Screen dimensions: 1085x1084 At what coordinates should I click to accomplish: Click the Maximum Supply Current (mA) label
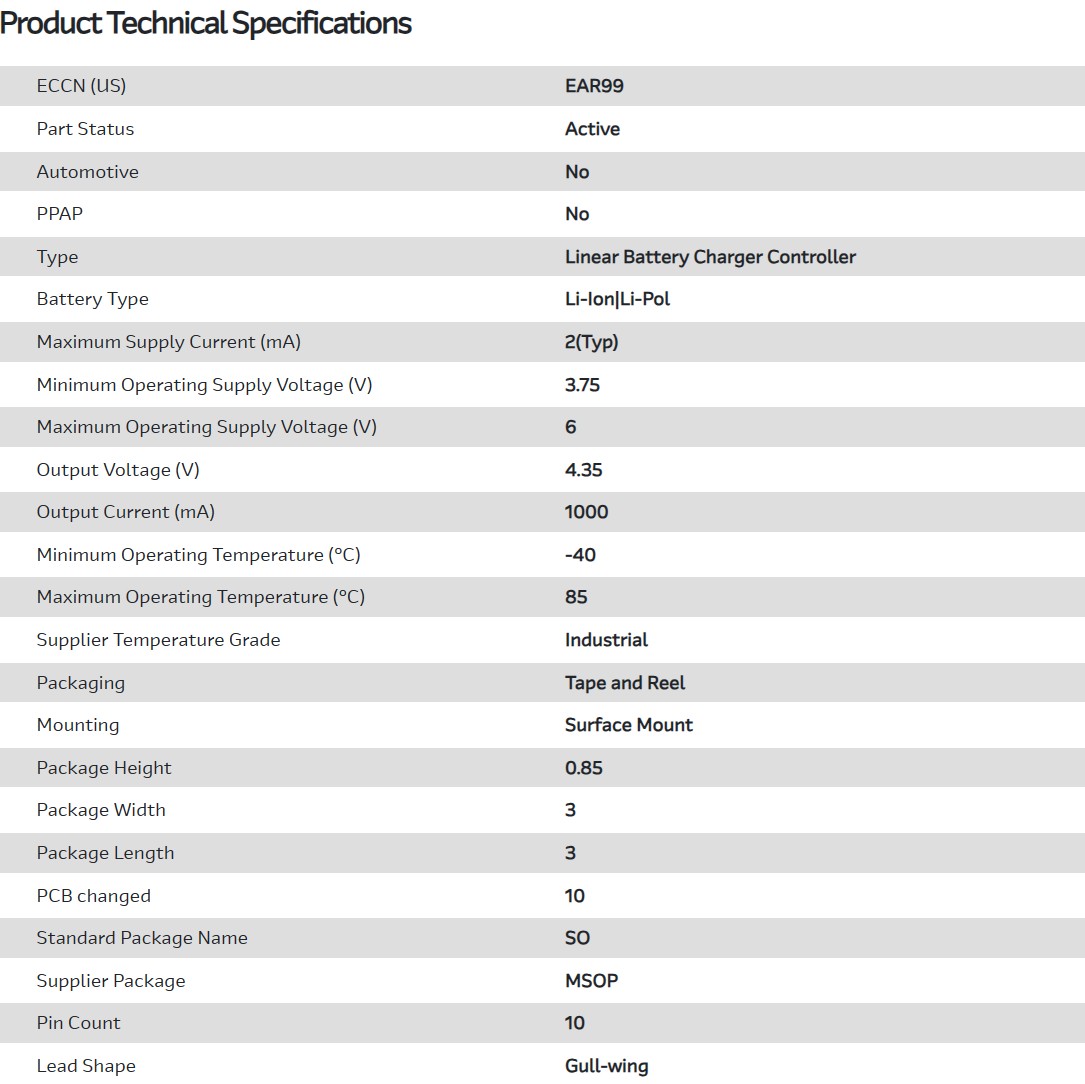coord(168,342)
